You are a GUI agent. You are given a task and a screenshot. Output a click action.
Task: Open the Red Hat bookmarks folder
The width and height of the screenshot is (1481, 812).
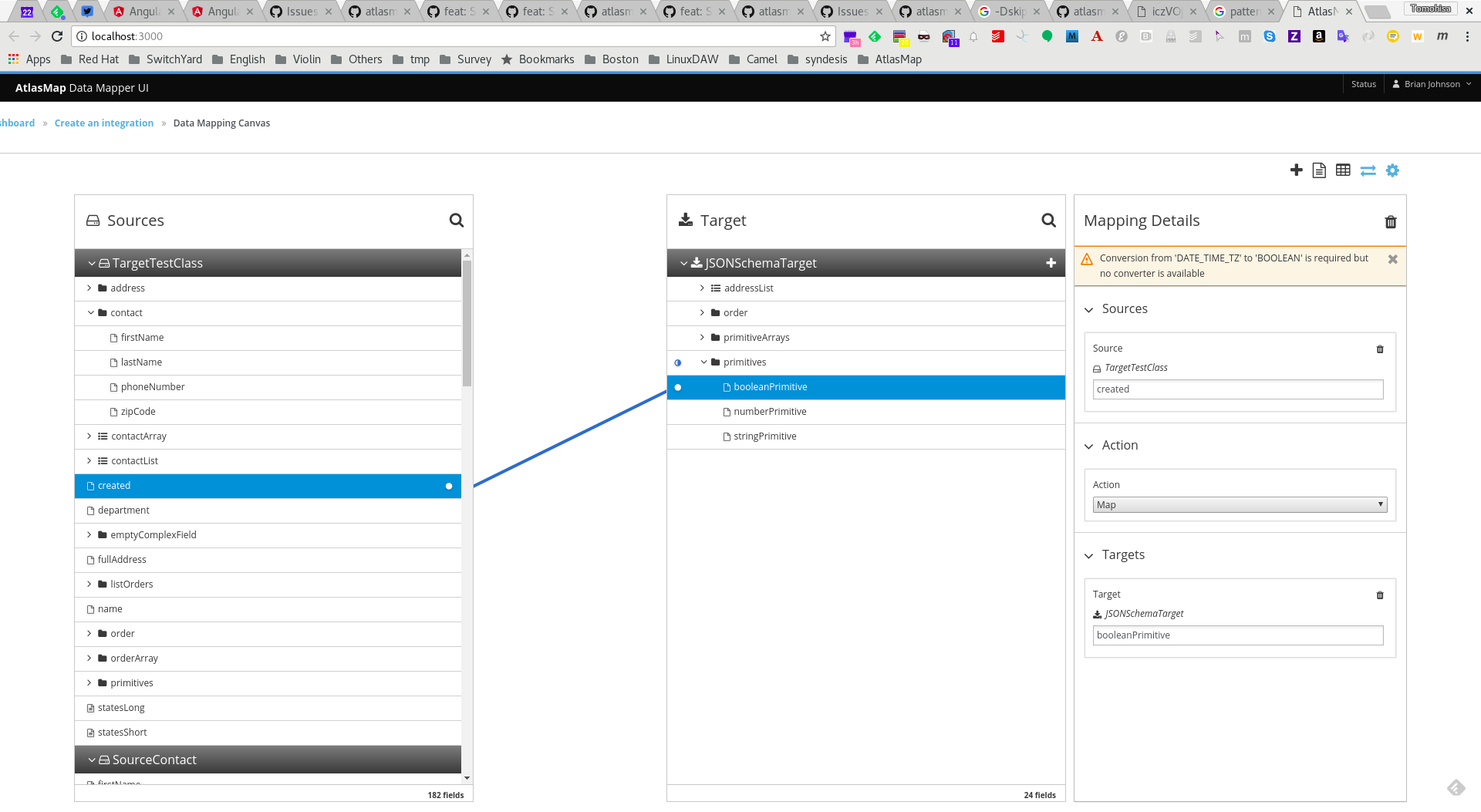tap(90, 59)
